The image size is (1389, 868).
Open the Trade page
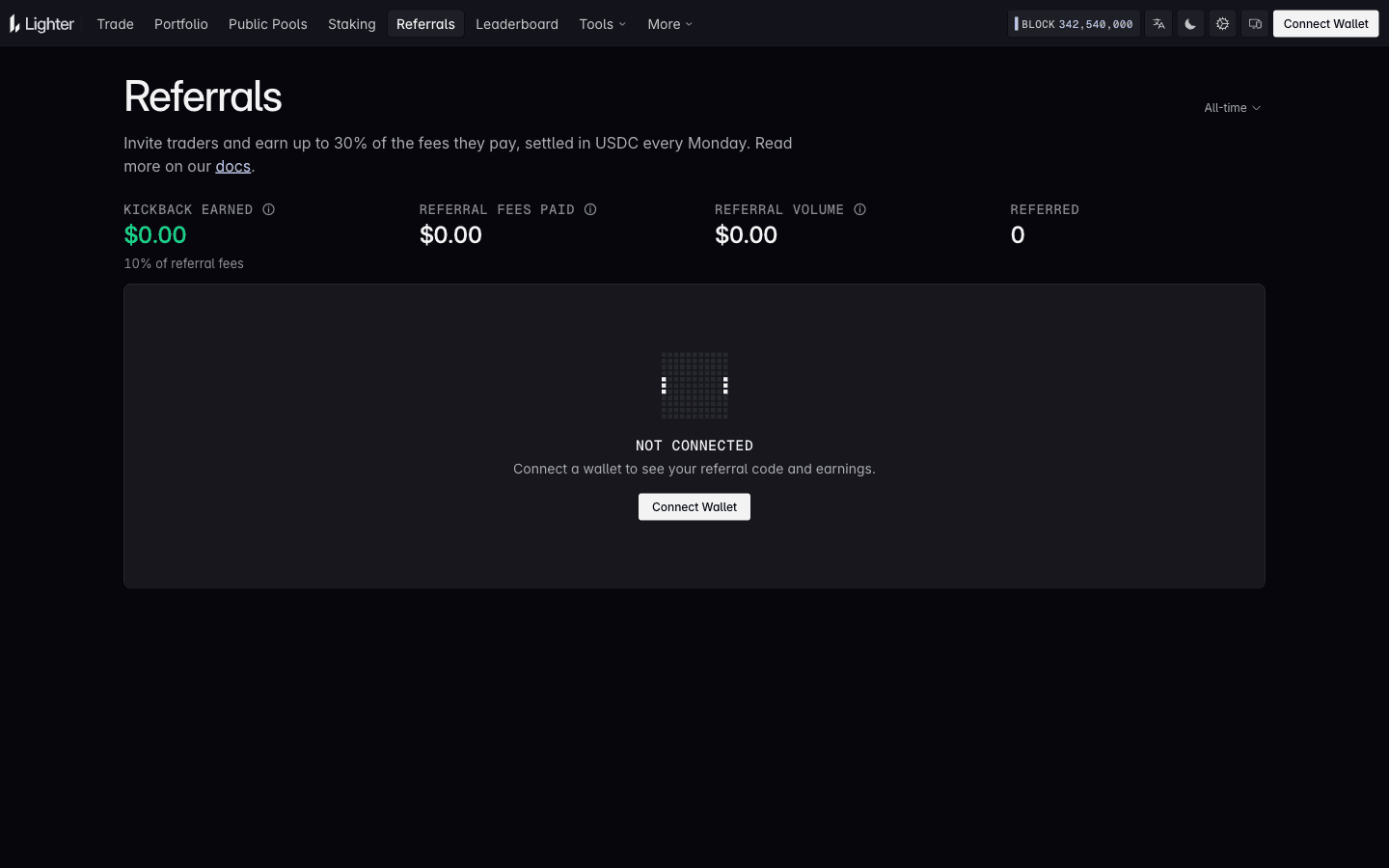tap(116, 24)
